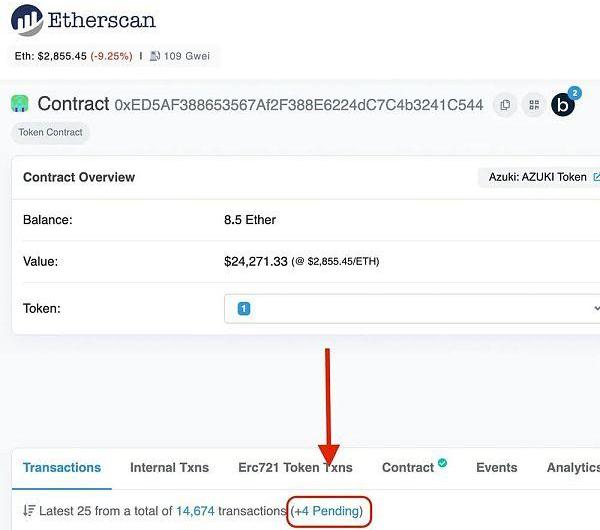
Task: Show the address QR code icon
Action: coord(534,105)
